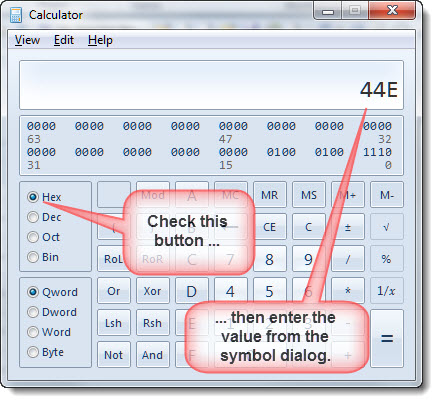
Task: Close the Calculator window
Action: click(393, 10)
